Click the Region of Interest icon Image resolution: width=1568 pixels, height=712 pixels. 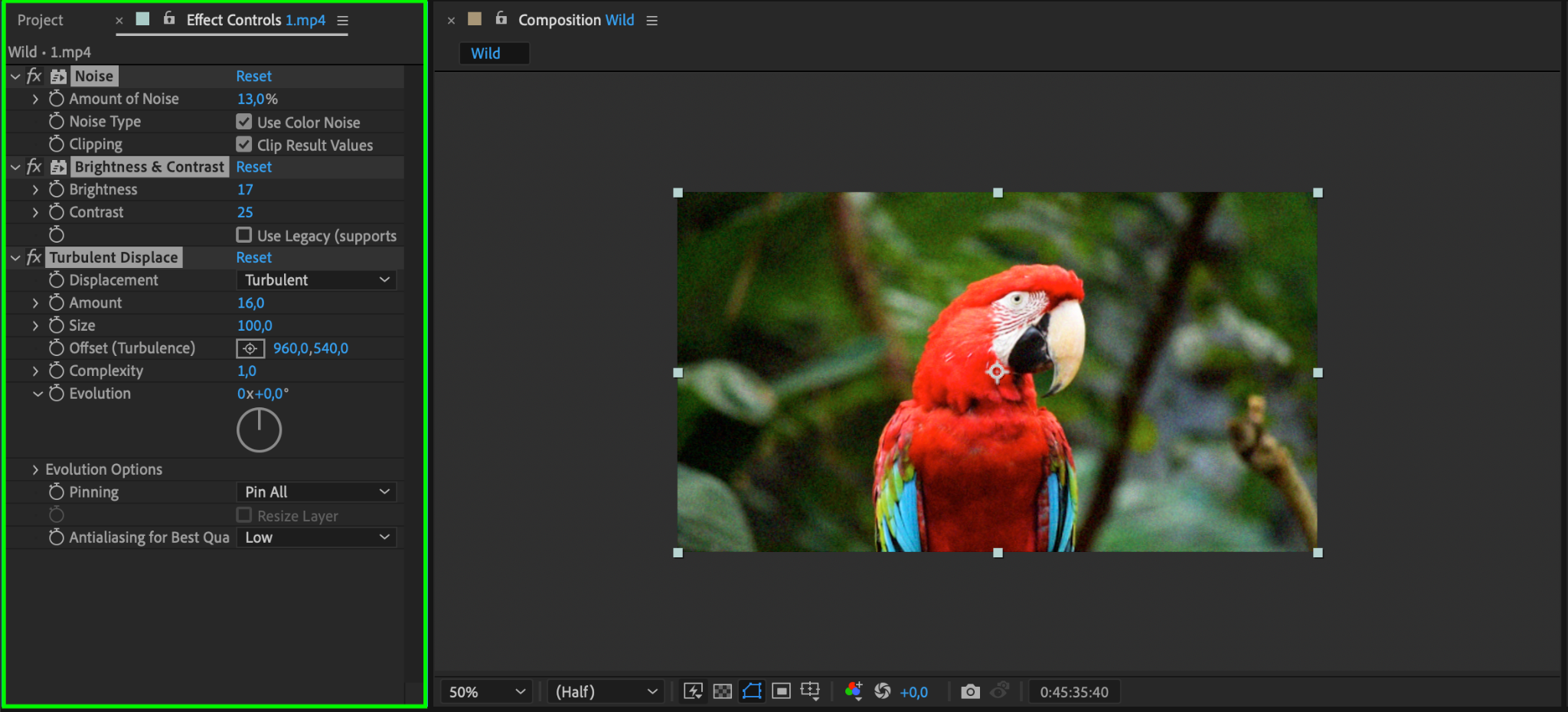point(781,691)
